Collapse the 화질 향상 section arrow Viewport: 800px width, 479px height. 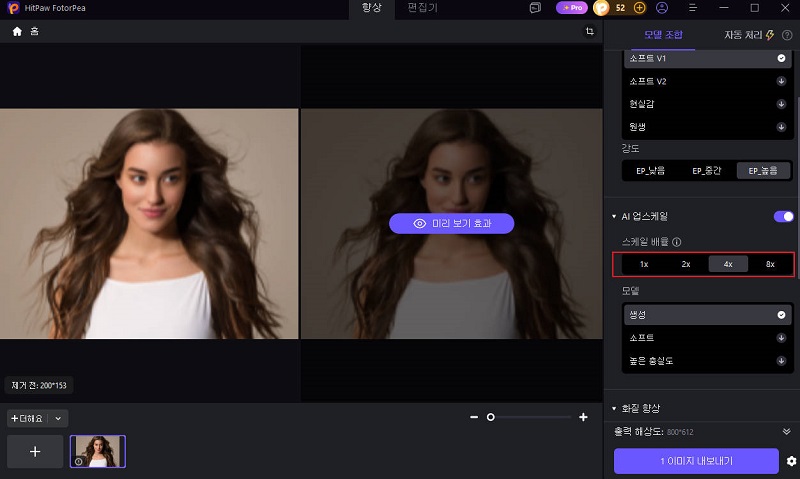pyautogui.click(x=614, y=409)
